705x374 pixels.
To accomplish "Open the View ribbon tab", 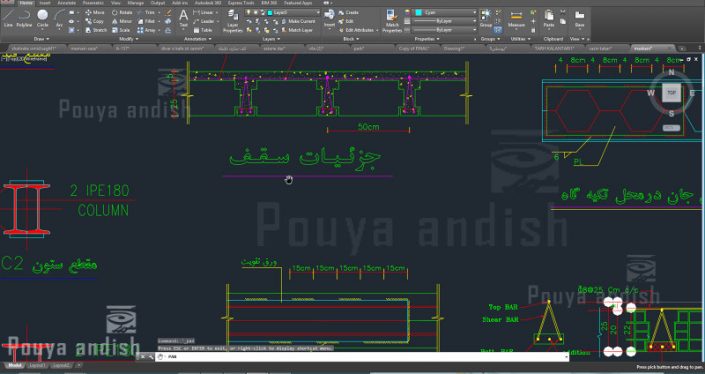I will tap(116, 3).
